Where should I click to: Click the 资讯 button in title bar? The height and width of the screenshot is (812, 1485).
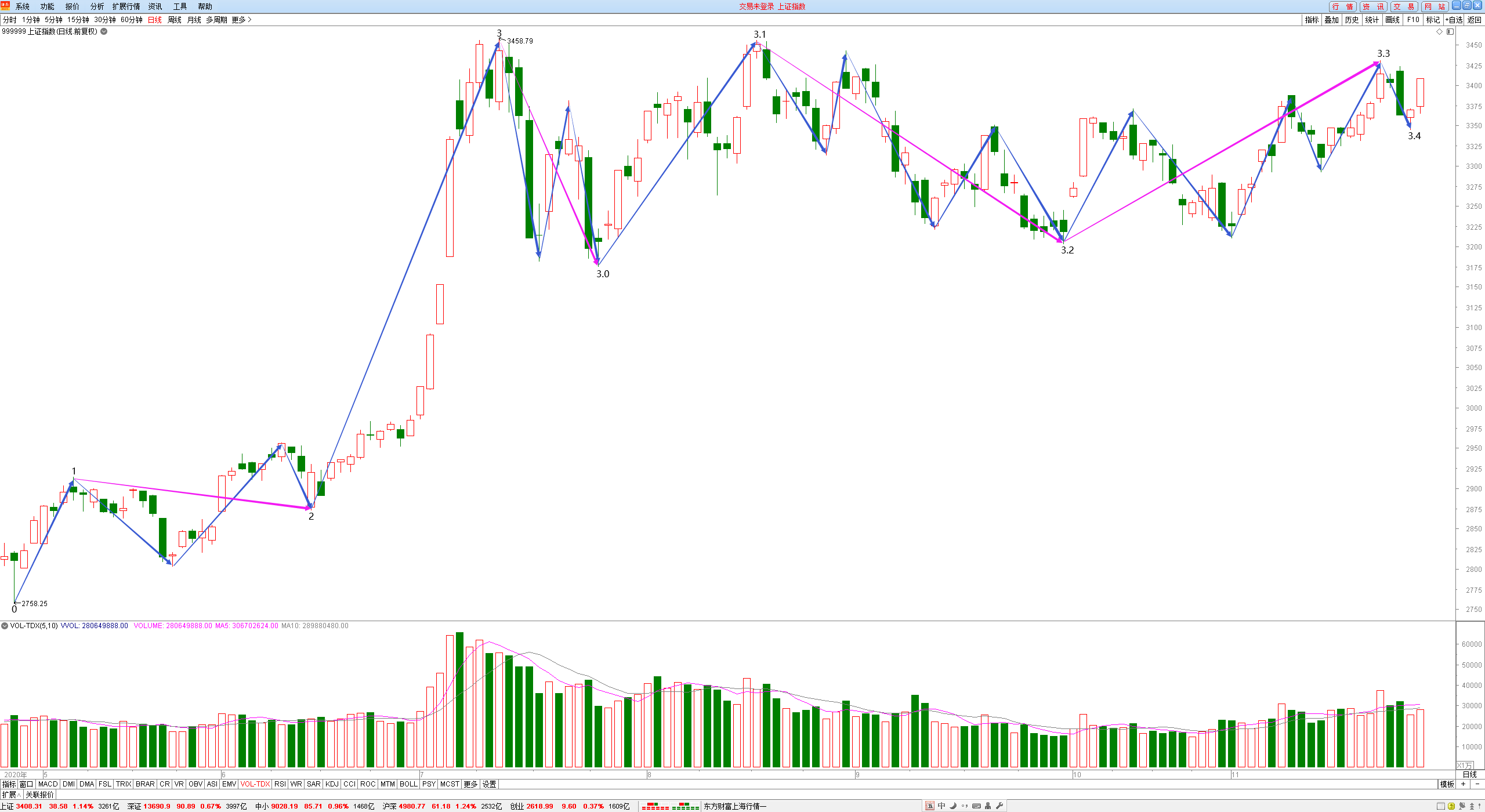pyautogui.click(x=1373, y=6)
